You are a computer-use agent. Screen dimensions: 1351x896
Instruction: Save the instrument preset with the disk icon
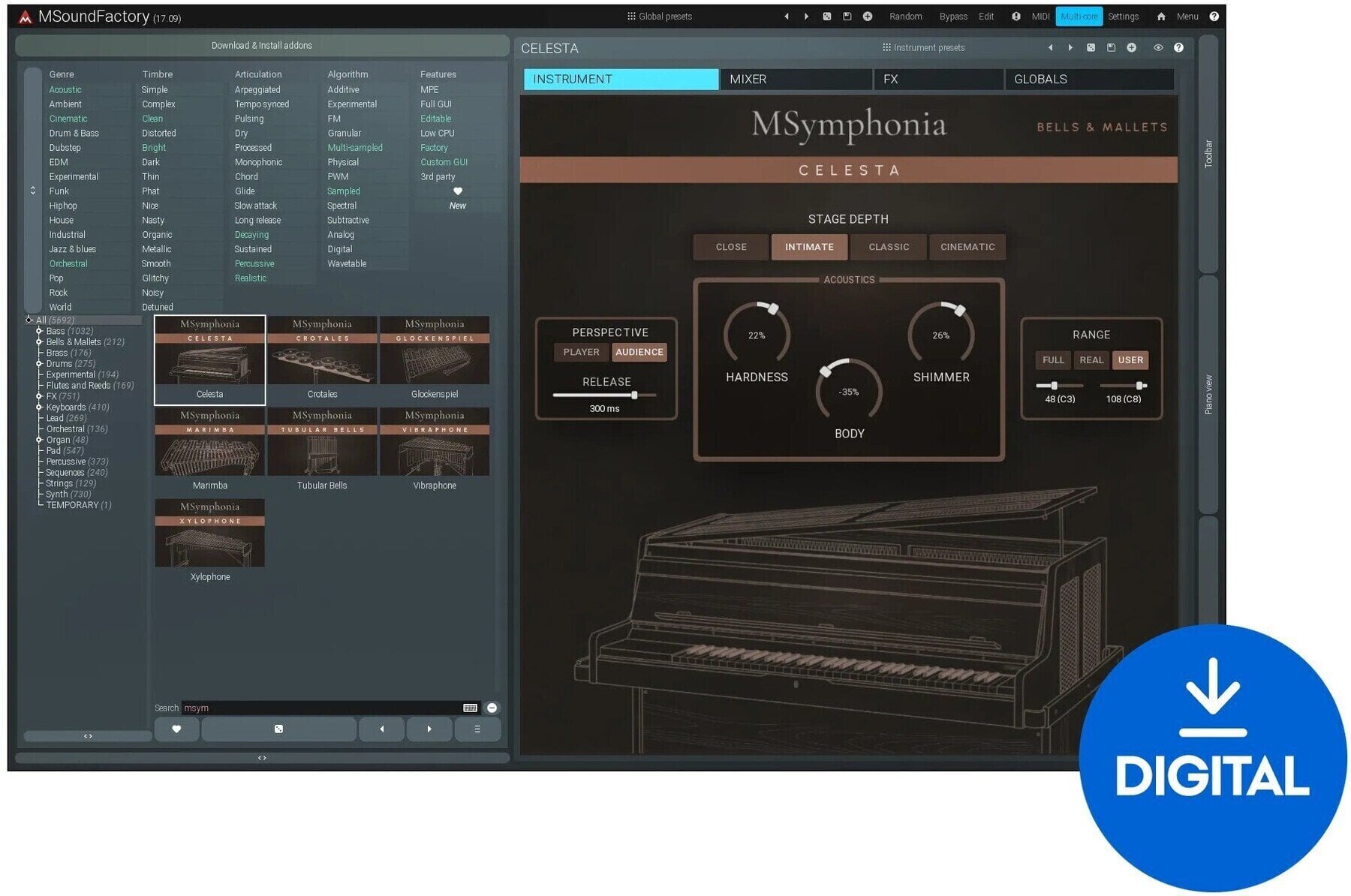point(1111,48)
